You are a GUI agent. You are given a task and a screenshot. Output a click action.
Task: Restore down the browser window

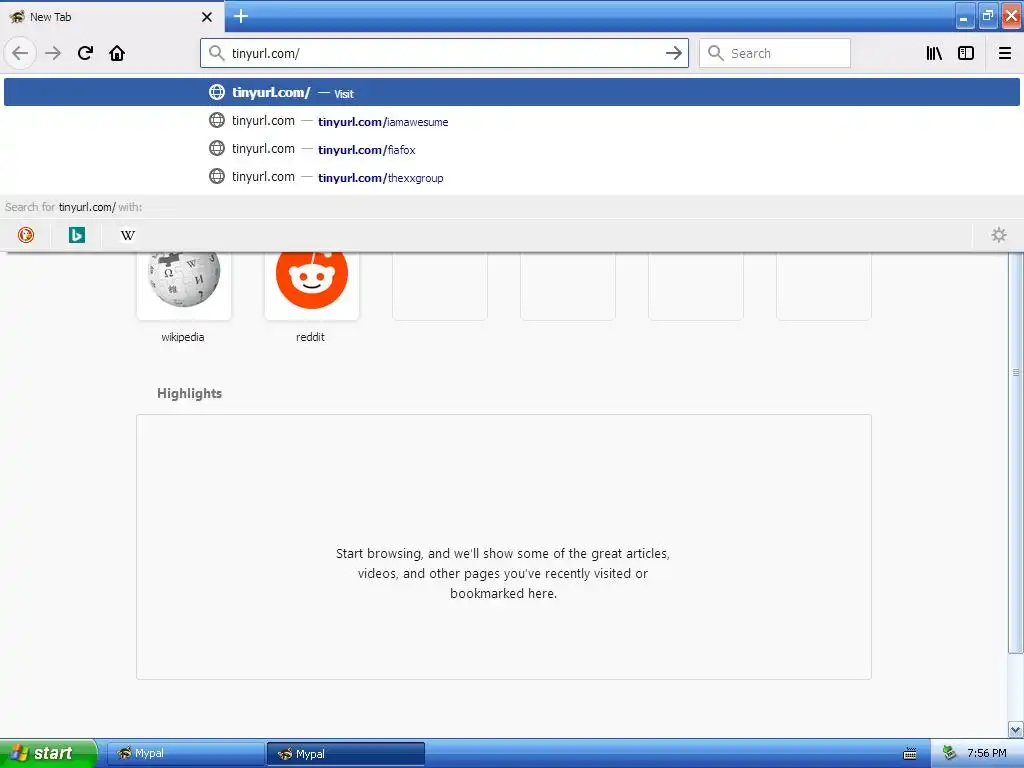[987, 16]
